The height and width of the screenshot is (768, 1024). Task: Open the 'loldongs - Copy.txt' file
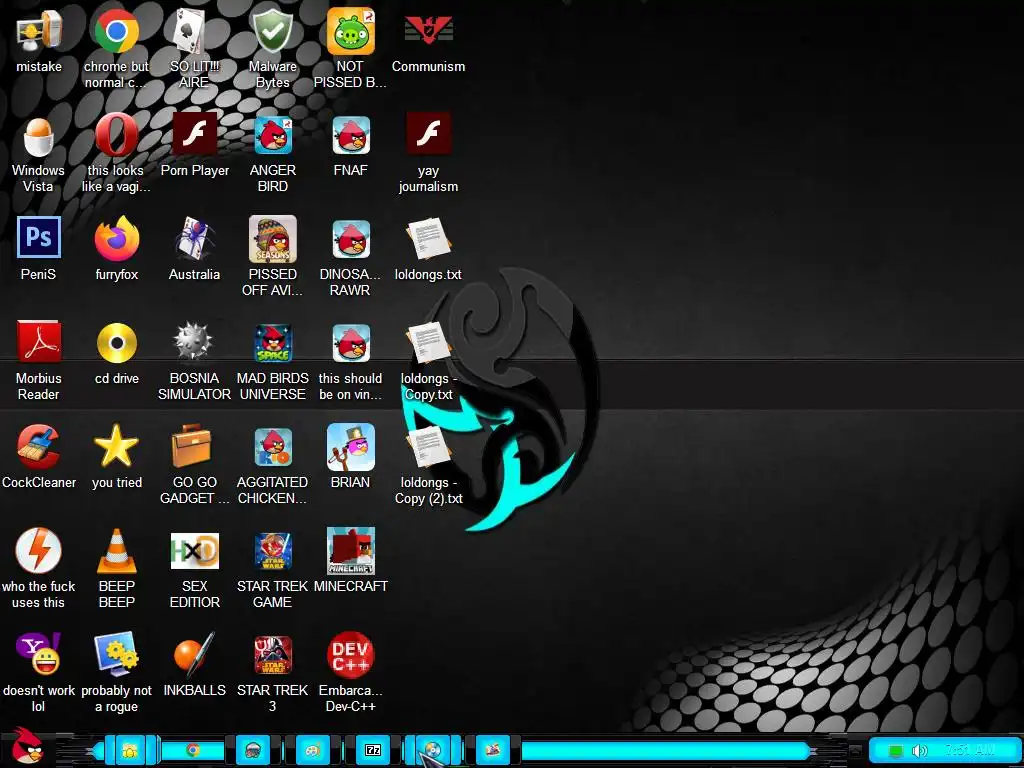tap(428, 342)
